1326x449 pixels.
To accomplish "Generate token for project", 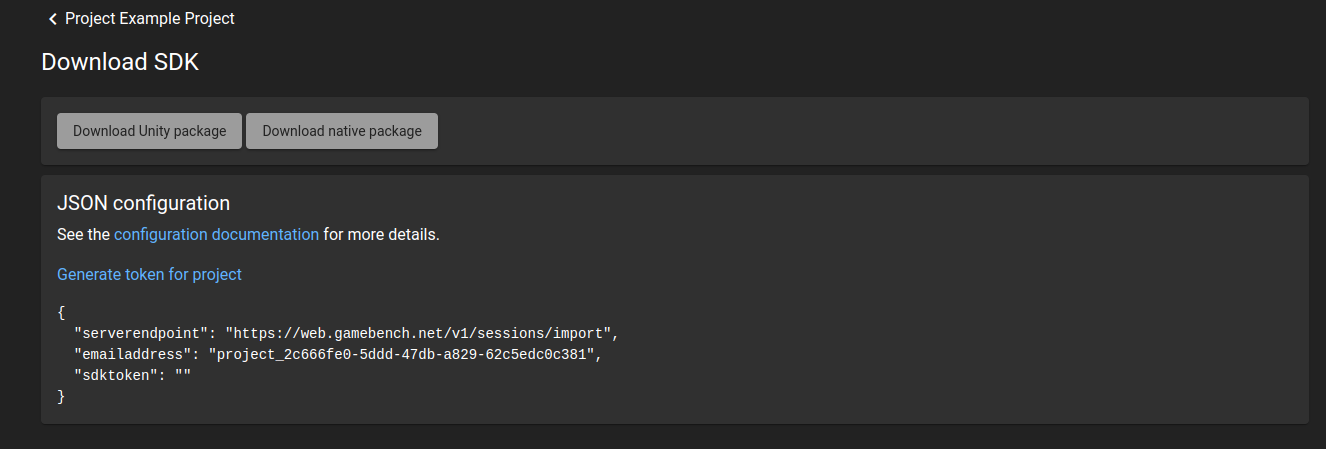I will point(149,274).
